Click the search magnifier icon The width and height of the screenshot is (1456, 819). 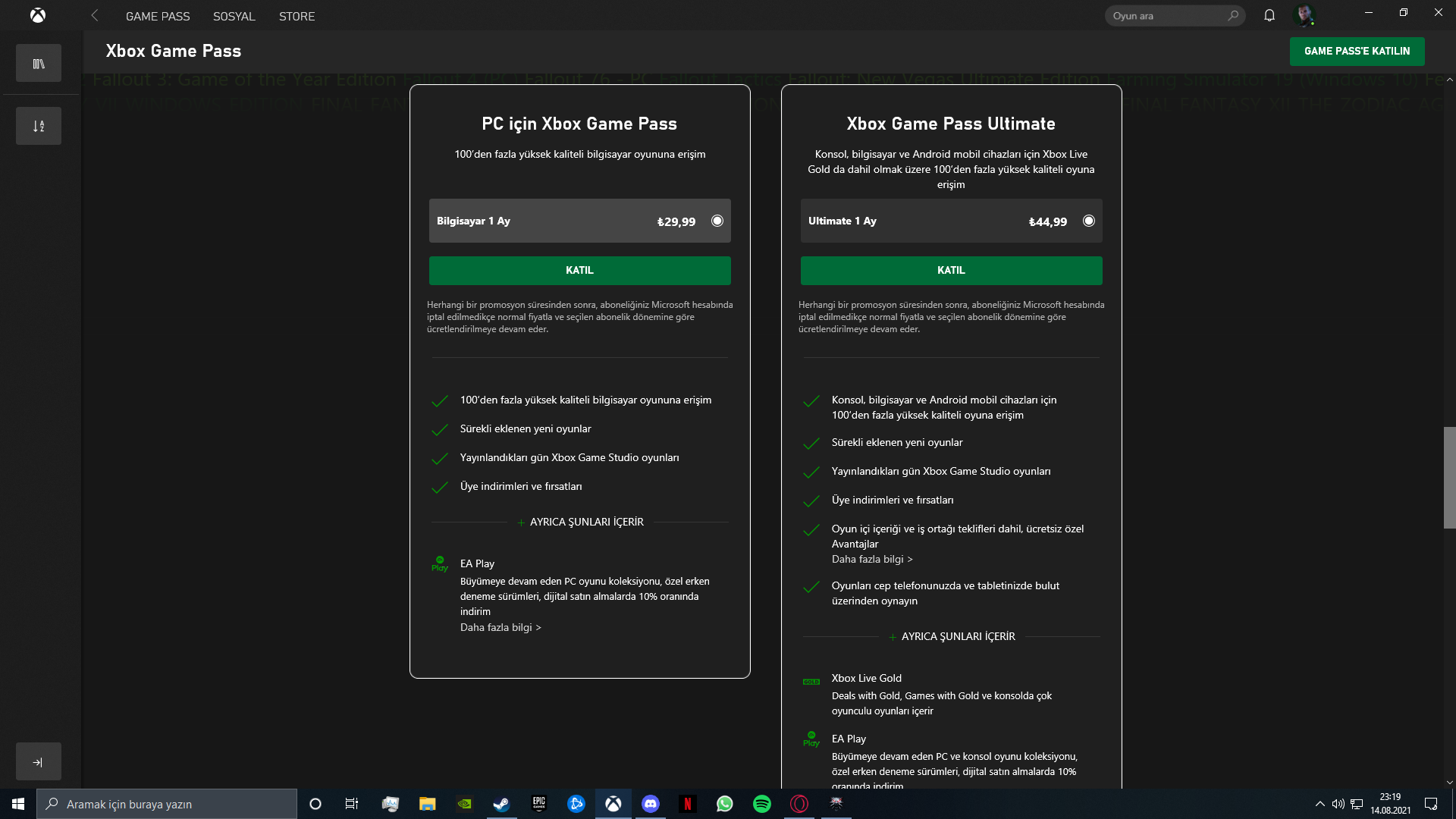click(1233, 15)
